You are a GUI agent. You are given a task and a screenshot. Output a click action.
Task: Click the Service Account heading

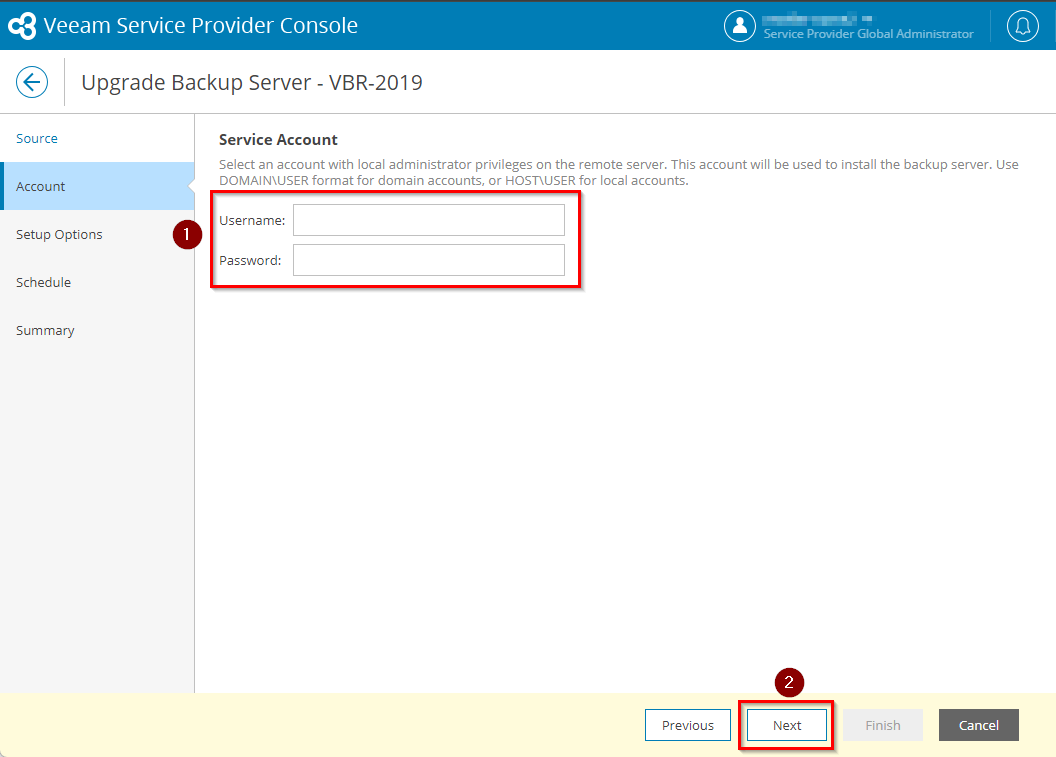coord(278,139)
